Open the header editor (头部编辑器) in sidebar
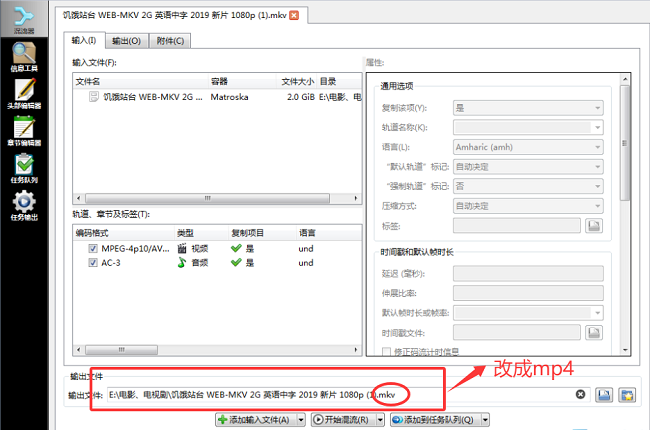The image size is (650, 430). (24, 94)
